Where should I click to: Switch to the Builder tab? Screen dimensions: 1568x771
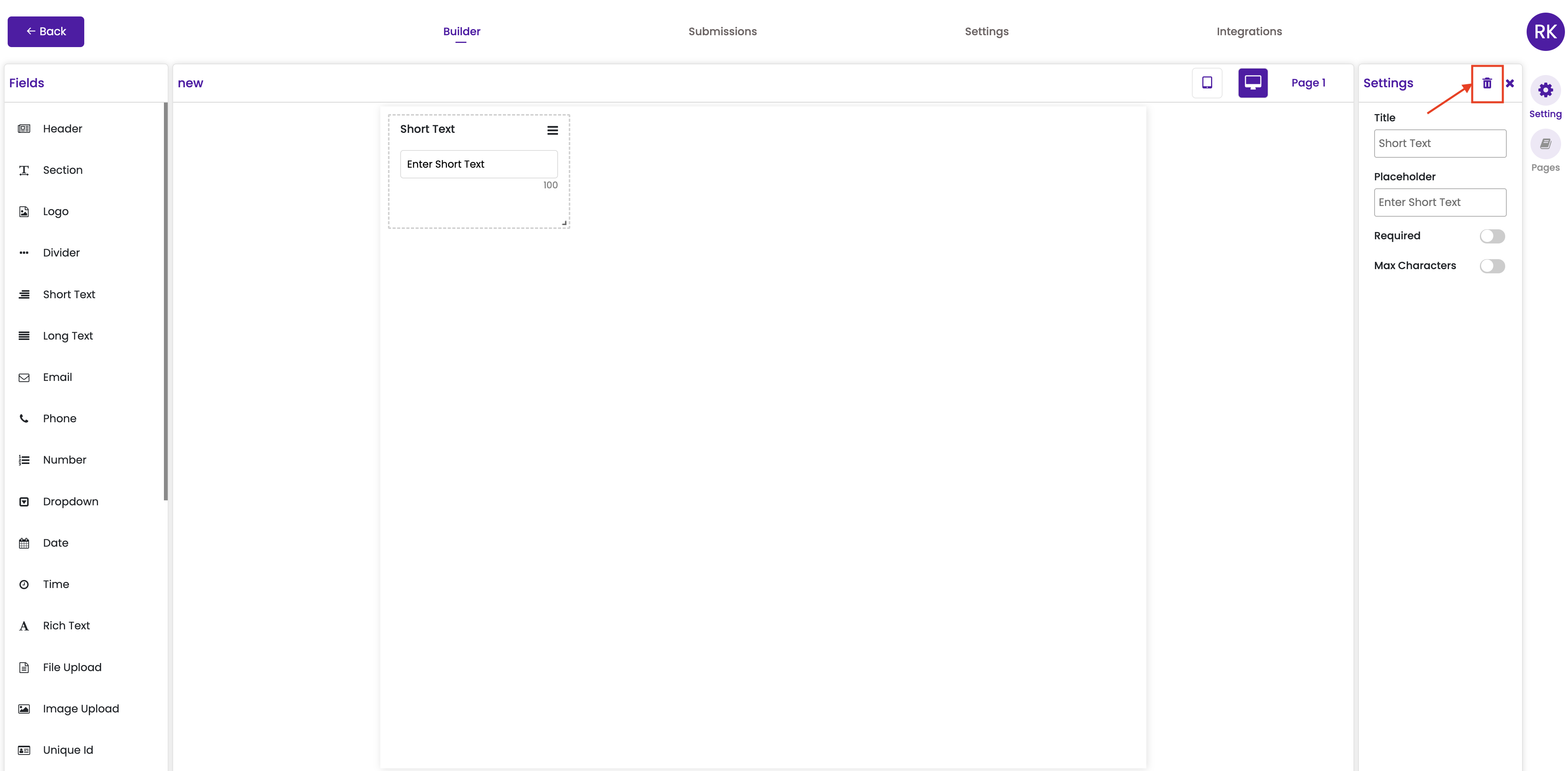coord(462,32)
